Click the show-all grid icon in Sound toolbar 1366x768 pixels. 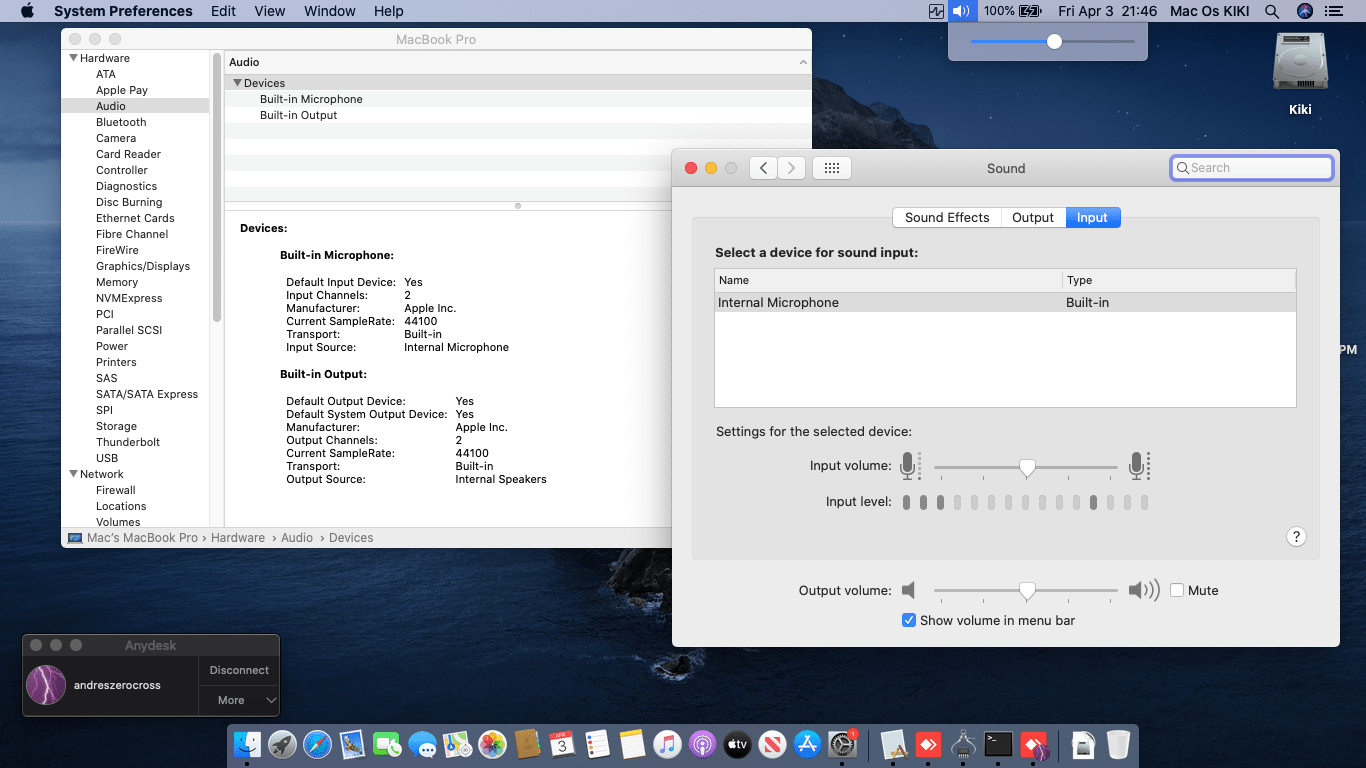831,168
